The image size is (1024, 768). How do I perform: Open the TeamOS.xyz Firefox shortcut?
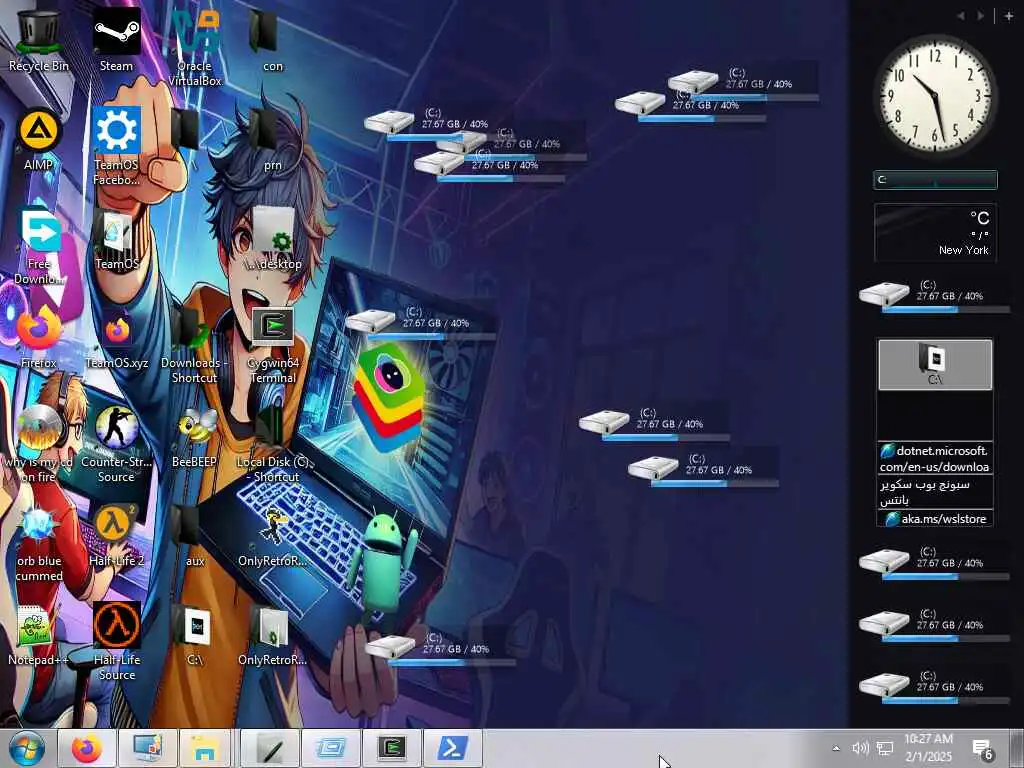116,338
